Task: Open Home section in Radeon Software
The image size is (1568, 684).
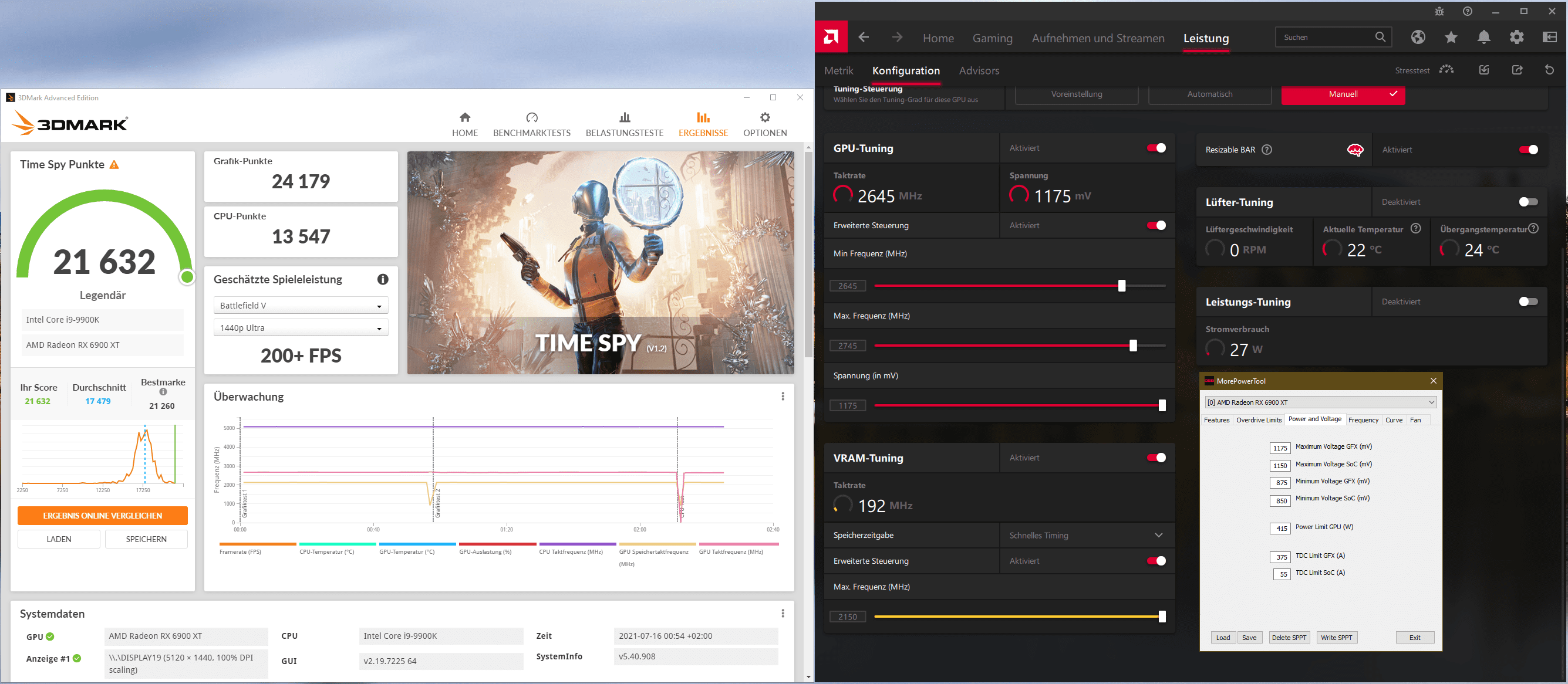Action: click(938, 38)
